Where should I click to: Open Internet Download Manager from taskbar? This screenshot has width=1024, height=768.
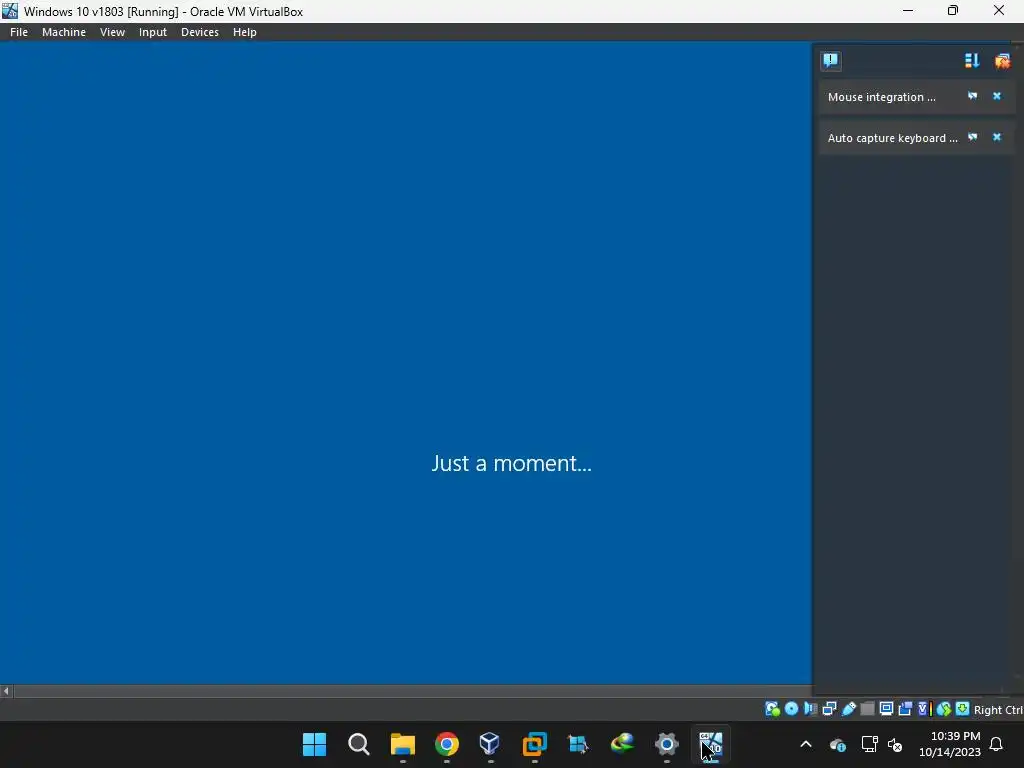click(622, 744)
